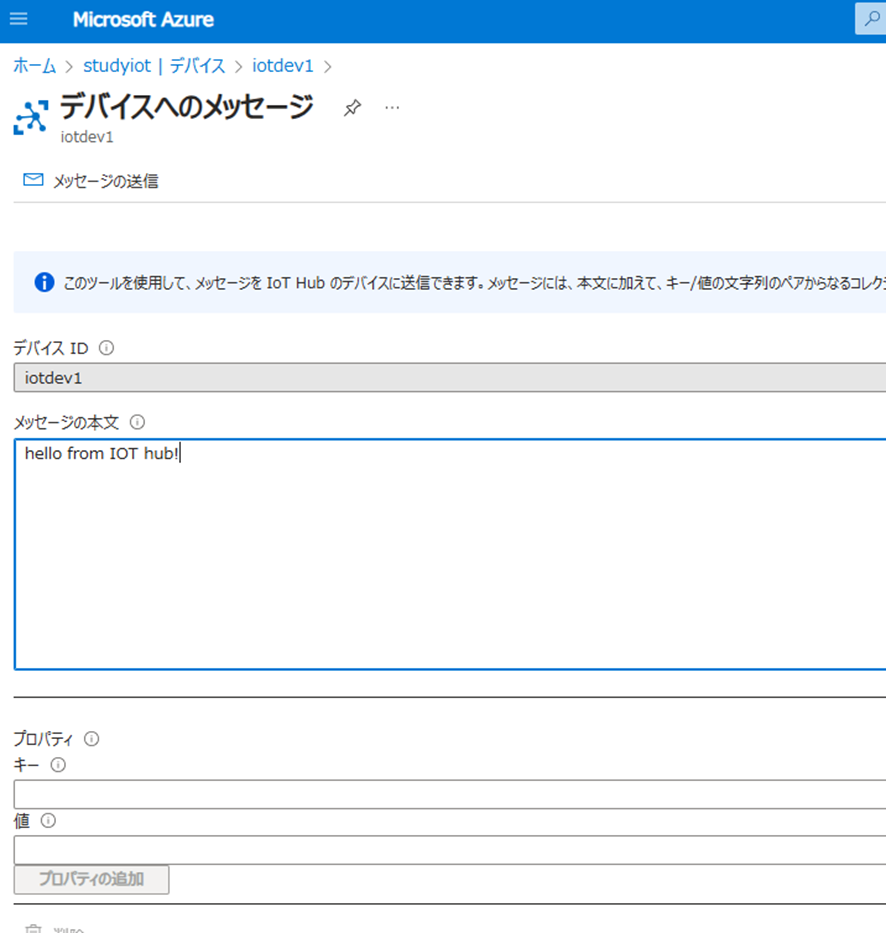Viewport: 886px width, 933px height.
Task: Click the キー input field
Action: [450, 794]
